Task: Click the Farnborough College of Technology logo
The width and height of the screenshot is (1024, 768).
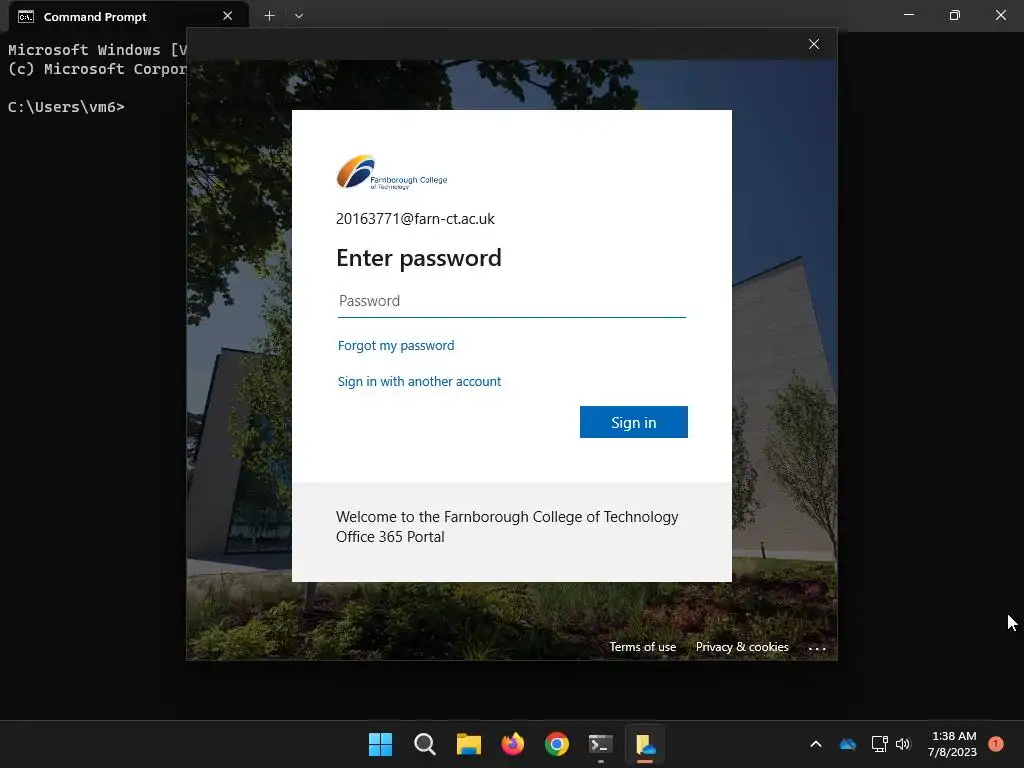Action: pos(392,172)
